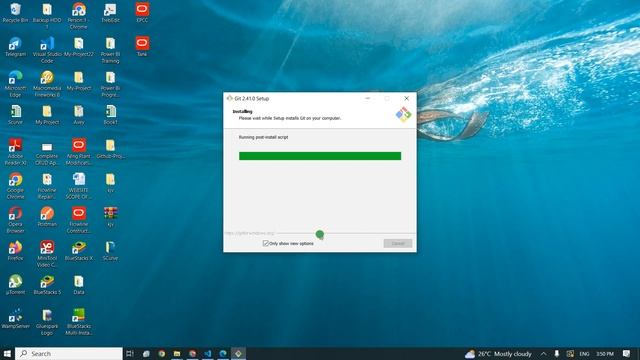Viewport: 640px width, 360px height.
Task: Open the BlueStacks Multi-Insta... shortcut
Action: coord(79,322)
